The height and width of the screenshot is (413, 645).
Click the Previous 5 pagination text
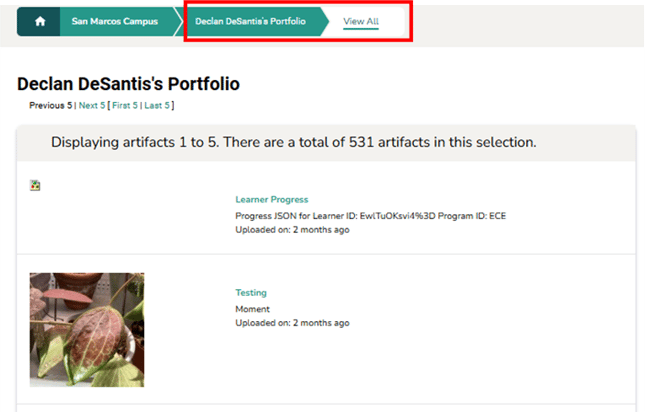[x=50, y=105]
